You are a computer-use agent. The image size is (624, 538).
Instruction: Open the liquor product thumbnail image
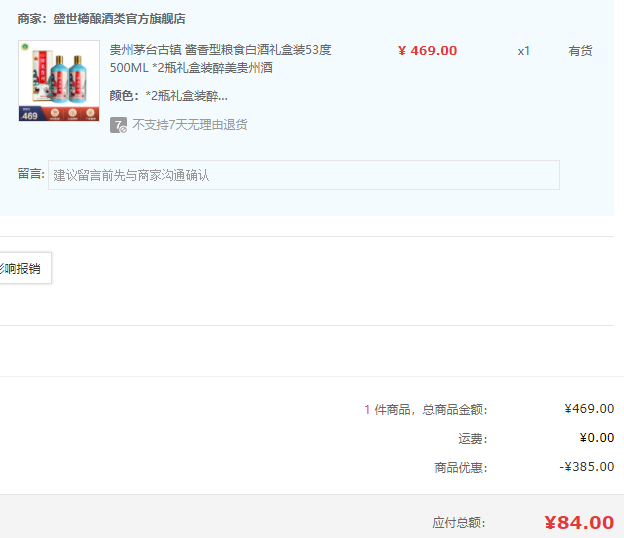coord(59,81)
